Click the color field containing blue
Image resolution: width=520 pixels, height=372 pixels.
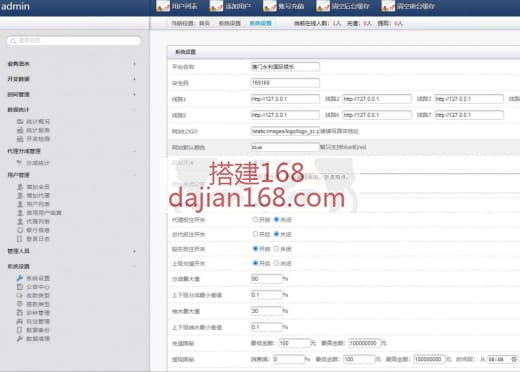click(285, 147)
